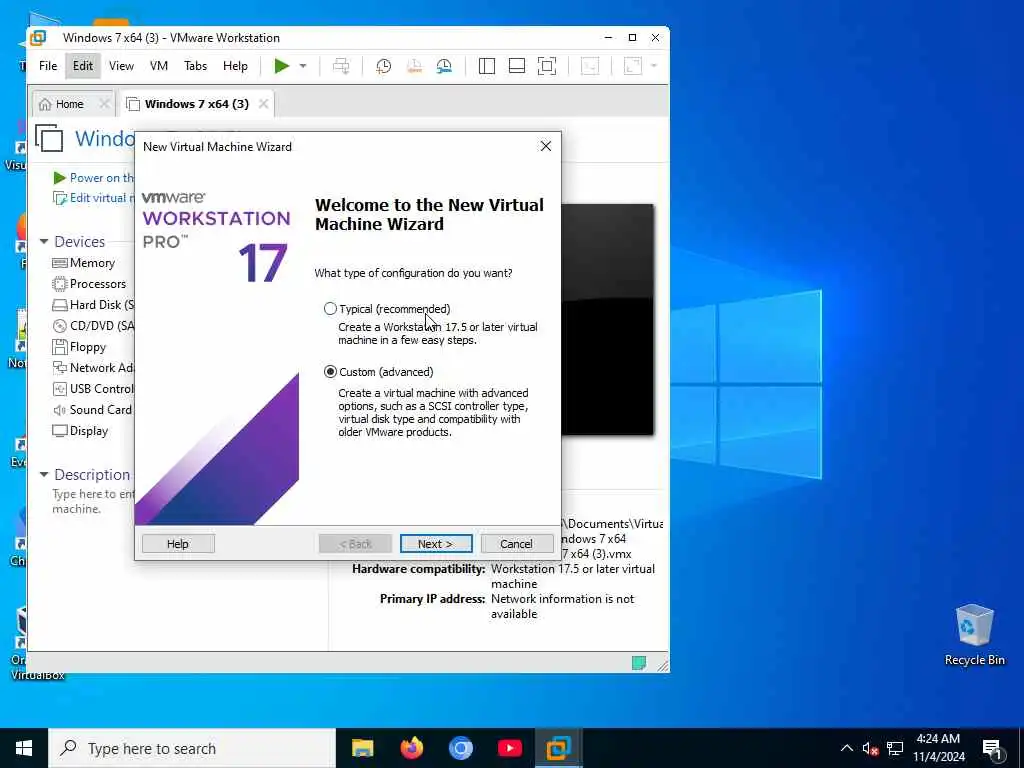Select Processors device entry
Viewport: 1024px width, 768px height.
pyautogui.click(x=89, y=283)
